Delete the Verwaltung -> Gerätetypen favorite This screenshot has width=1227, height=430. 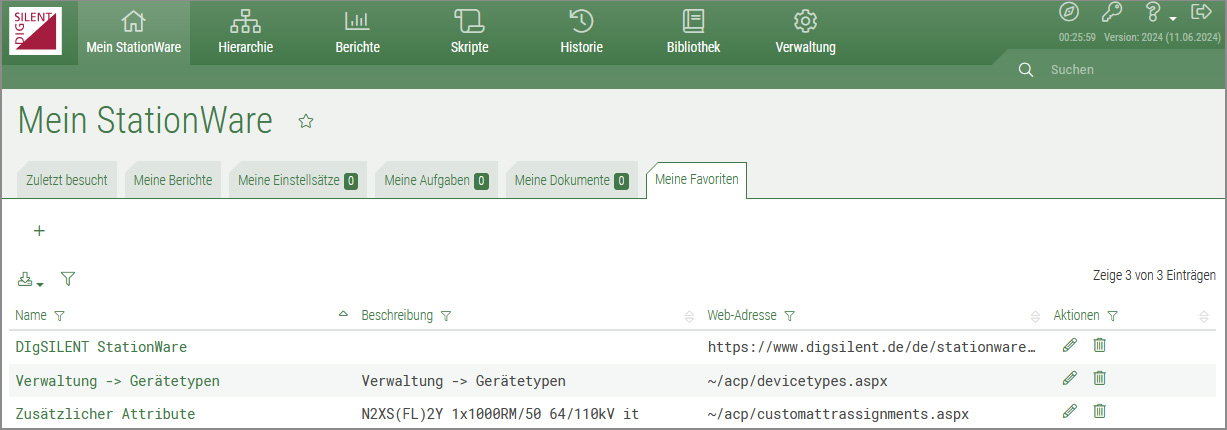point(1099,378)
